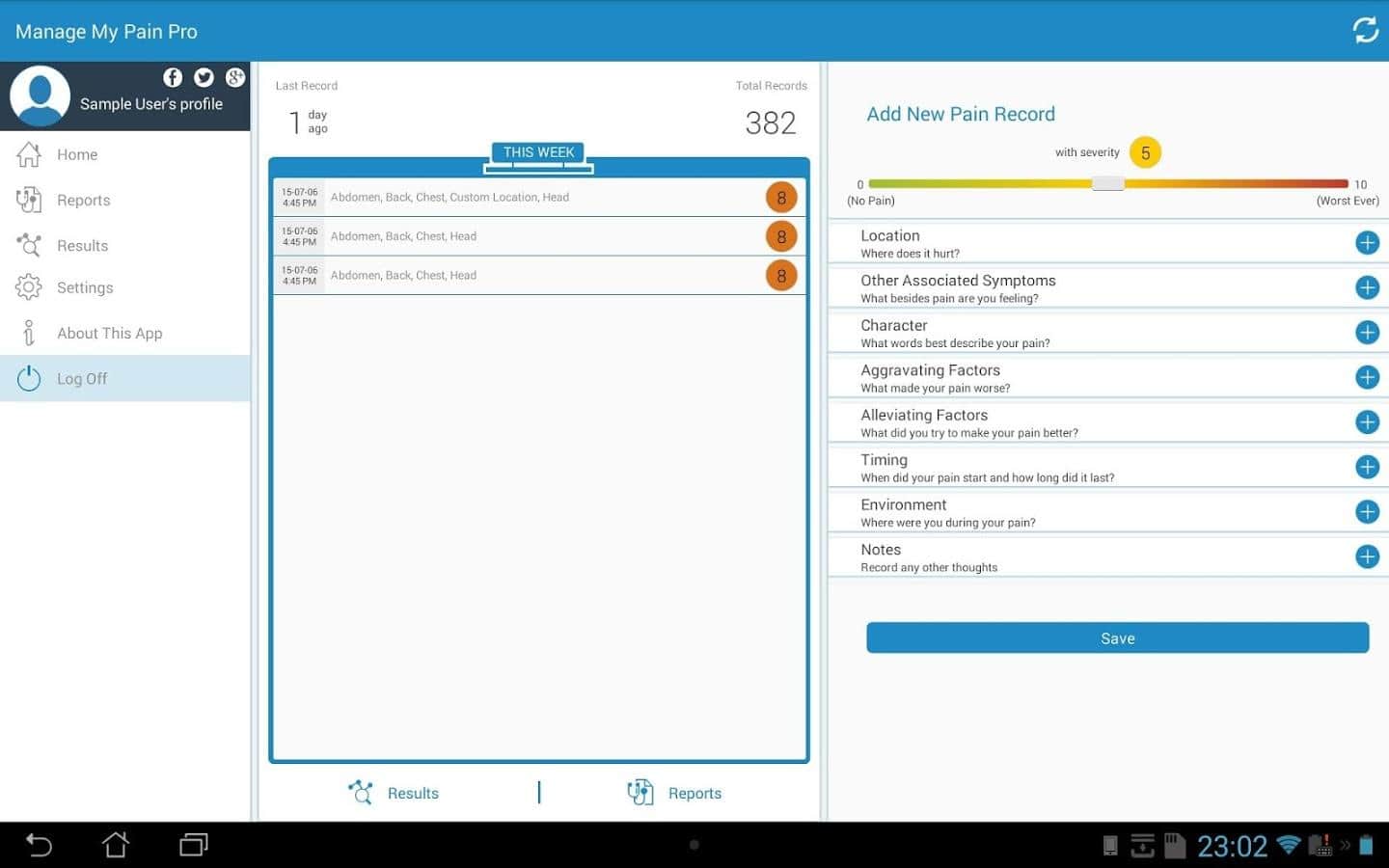Tap the sync refresh icon in header

pos(1365,31)
